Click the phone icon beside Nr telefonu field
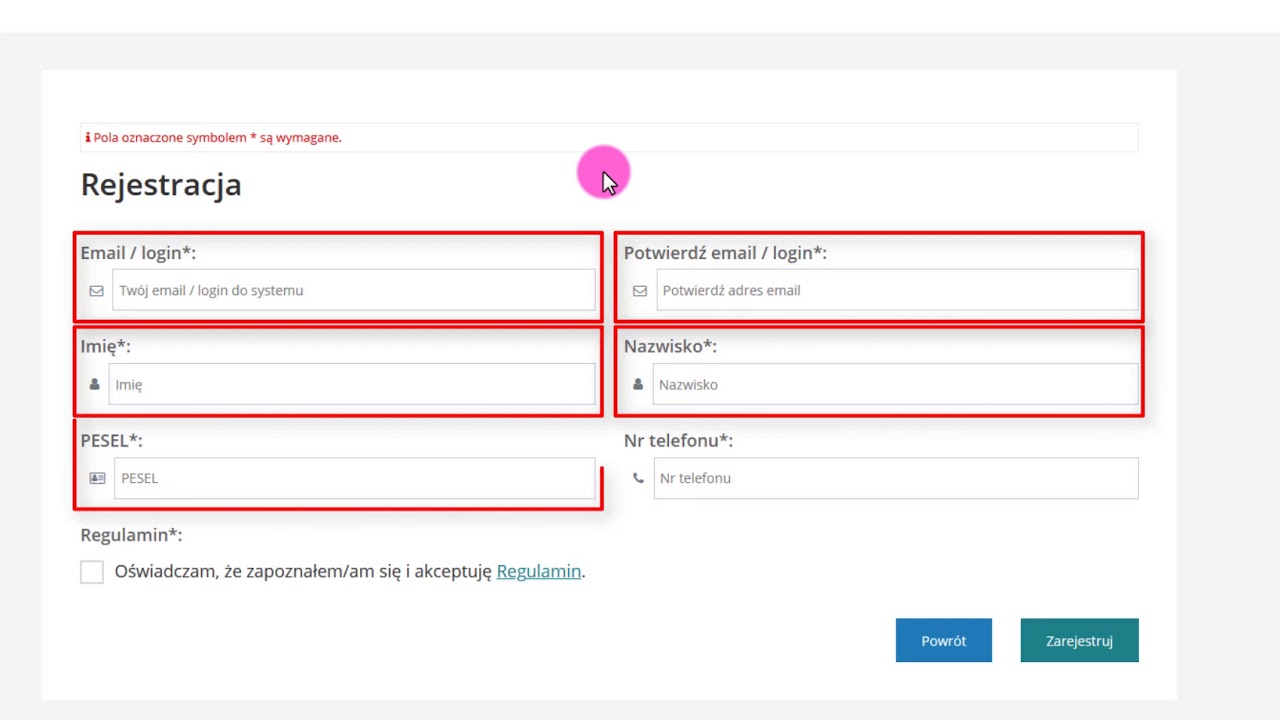 click(638, 479)
